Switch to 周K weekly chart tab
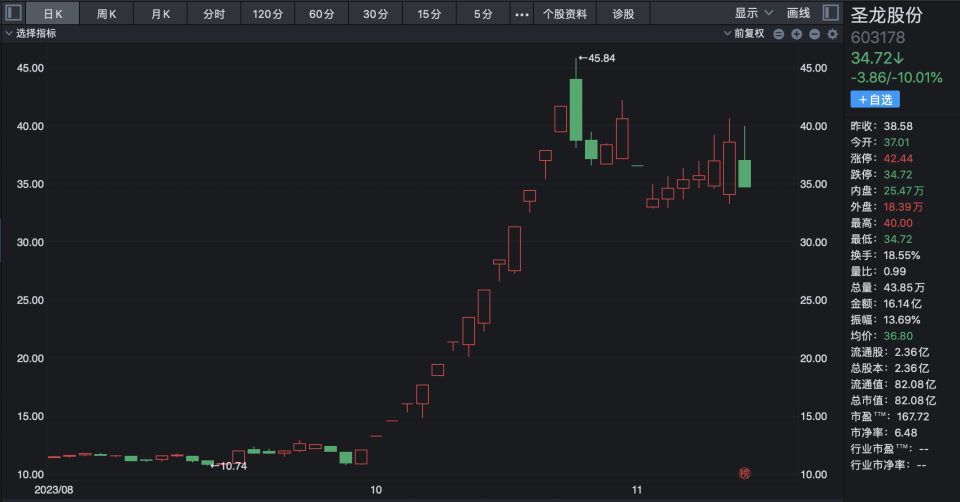This screenshot has width=960, height=502. [106, 14]
